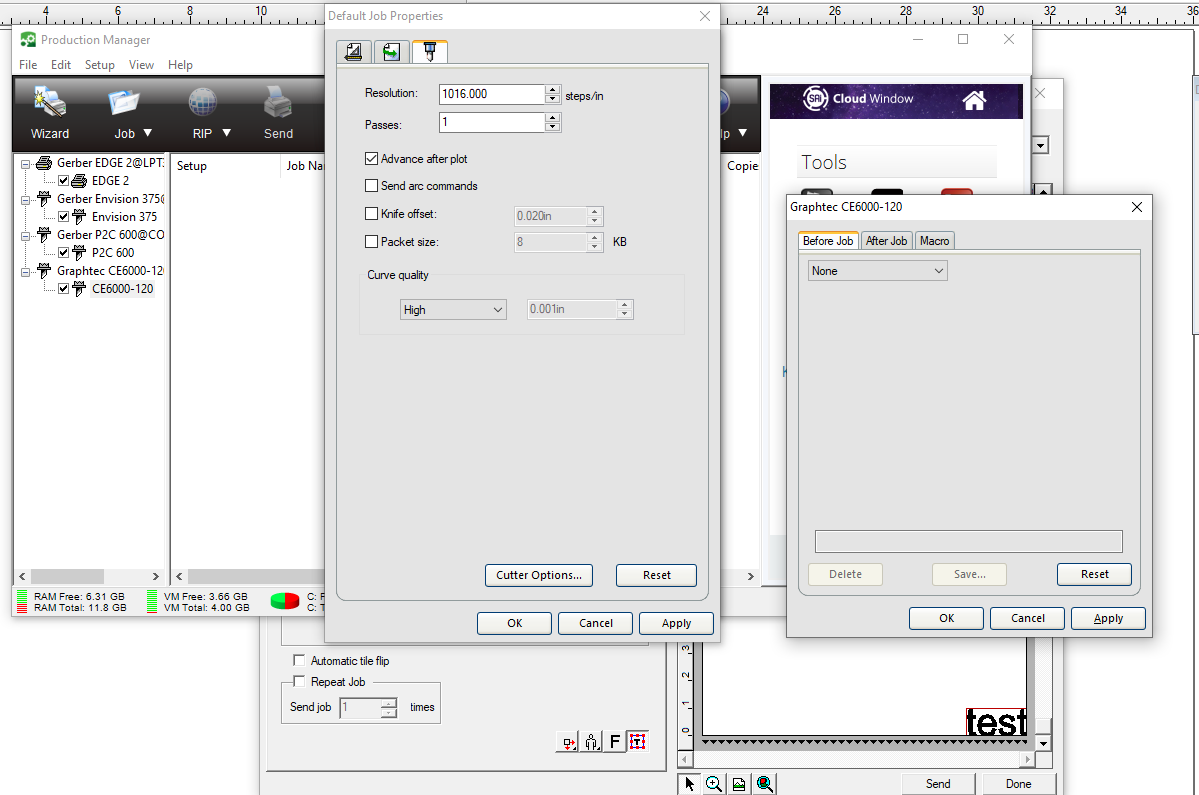Collapse the Graphtec CE6000-120 tree node
Screen dimensions: 1199x795
[25, 271]
